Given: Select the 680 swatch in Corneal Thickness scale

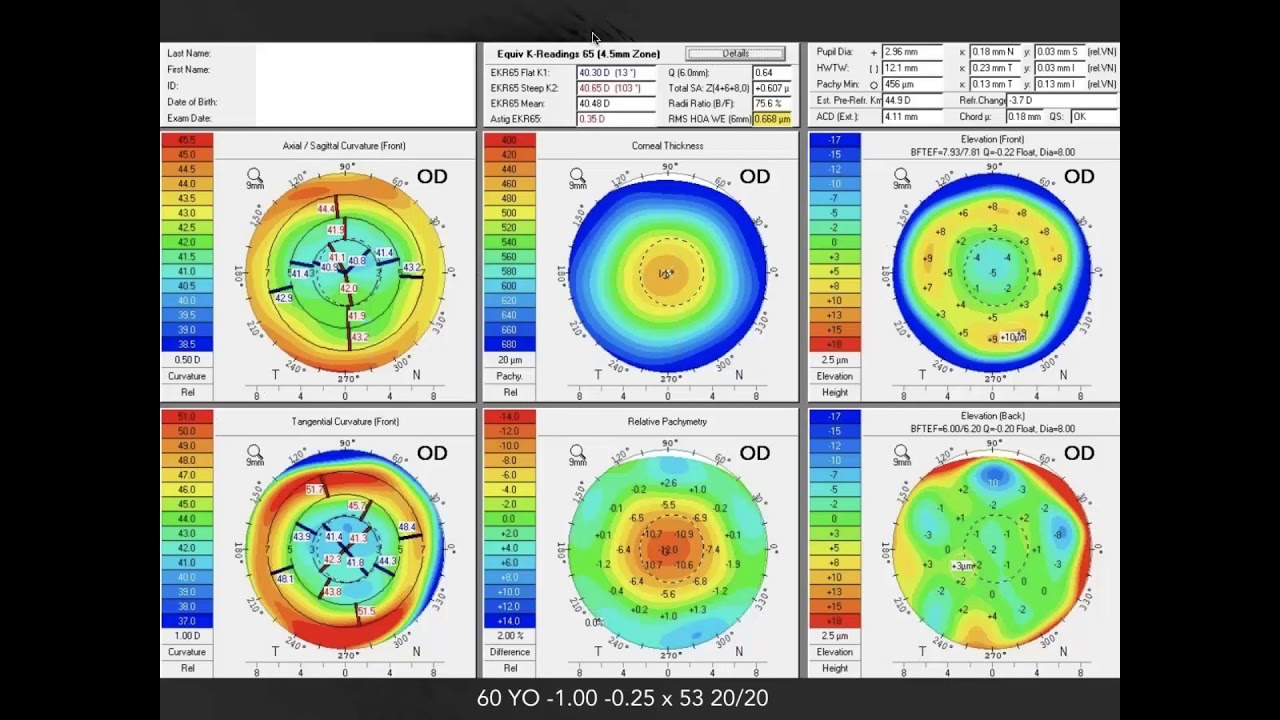Looking at the screenshot, I should (x=510, y=344).
